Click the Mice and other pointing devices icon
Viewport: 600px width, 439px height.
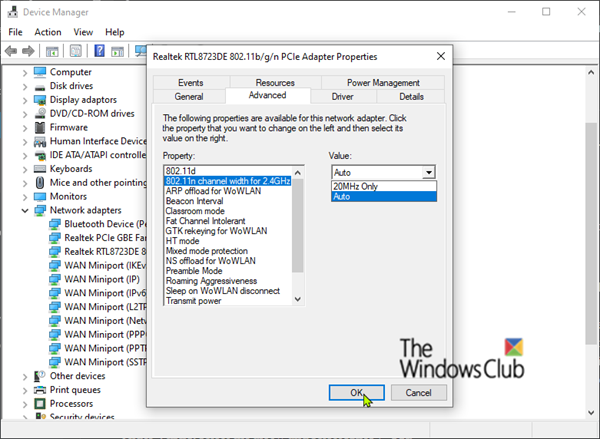click(x=40, y=183)
